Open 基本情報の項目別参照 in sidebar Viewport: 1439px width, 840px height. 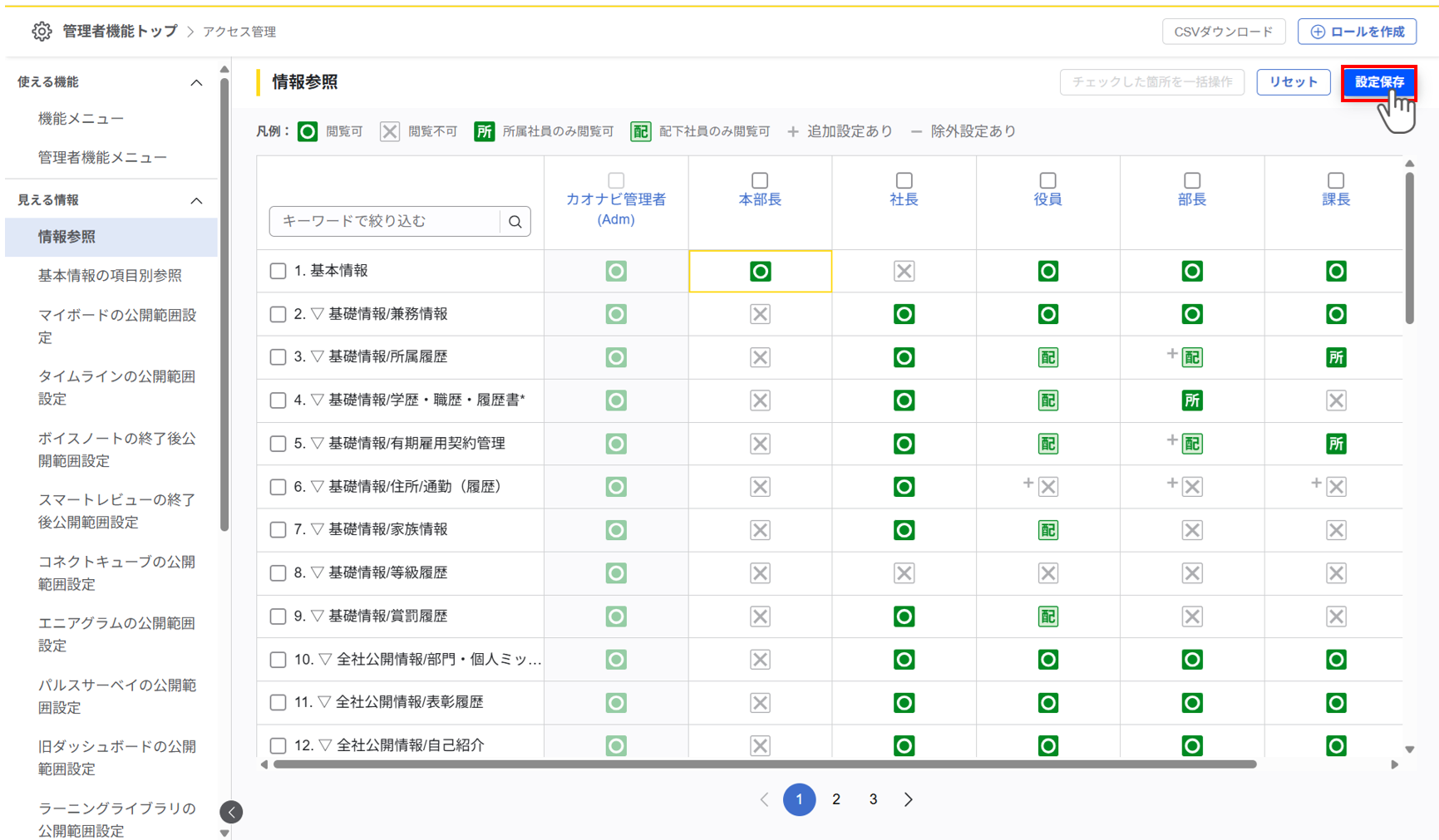(x=110, y=275)
